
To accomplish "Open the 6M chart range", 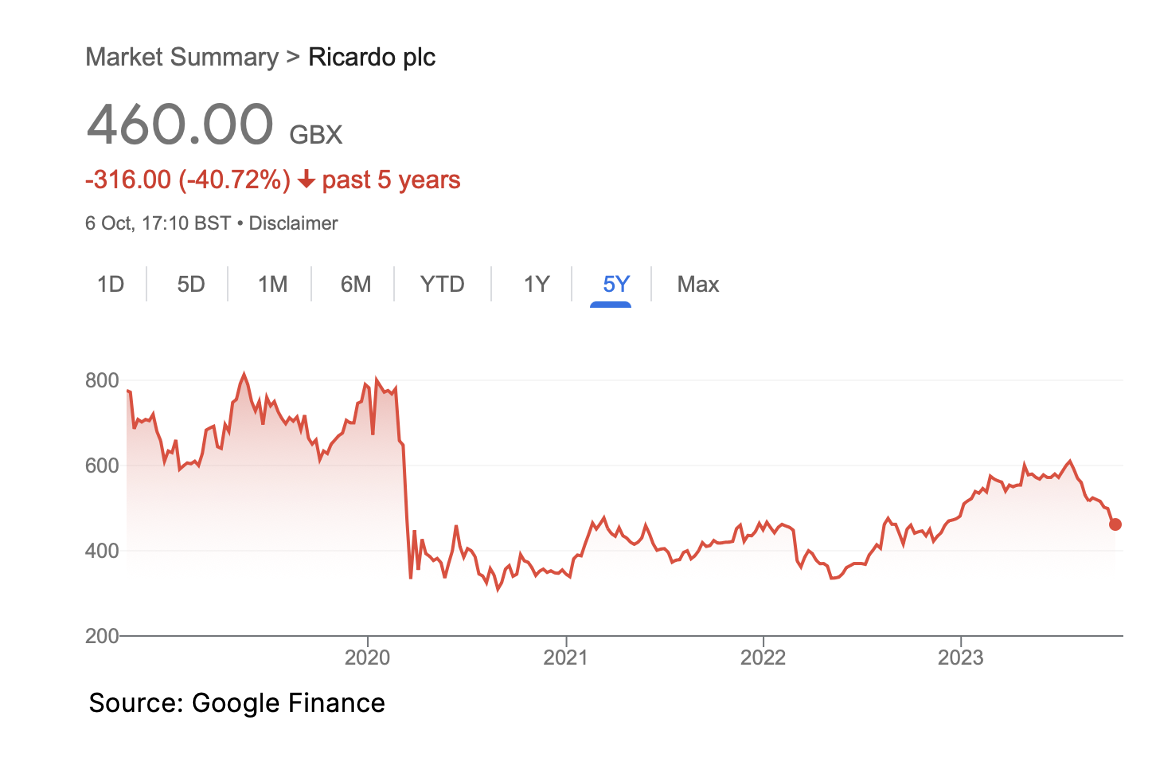I will (355, 284).
